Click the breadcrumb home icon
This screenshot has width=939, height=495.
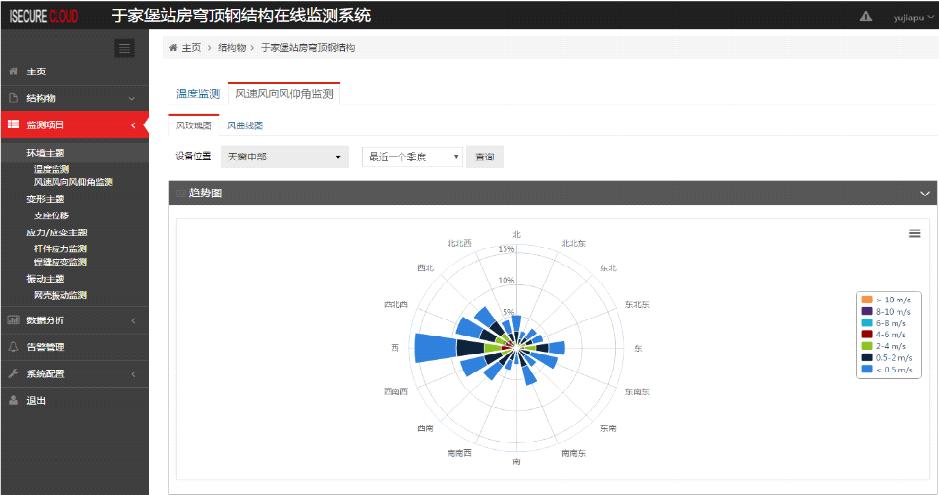173,47
